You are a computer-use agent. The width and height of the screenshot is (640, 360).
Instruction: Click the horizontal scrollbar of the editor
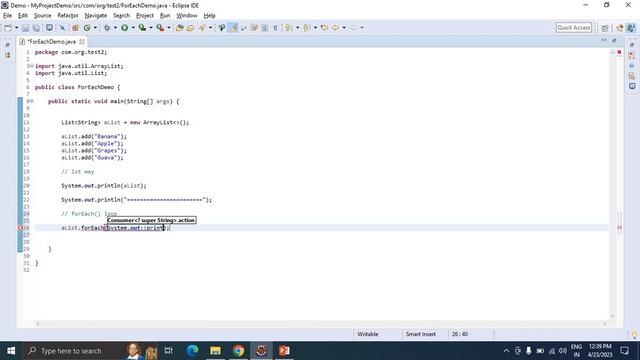click(321, 323)
